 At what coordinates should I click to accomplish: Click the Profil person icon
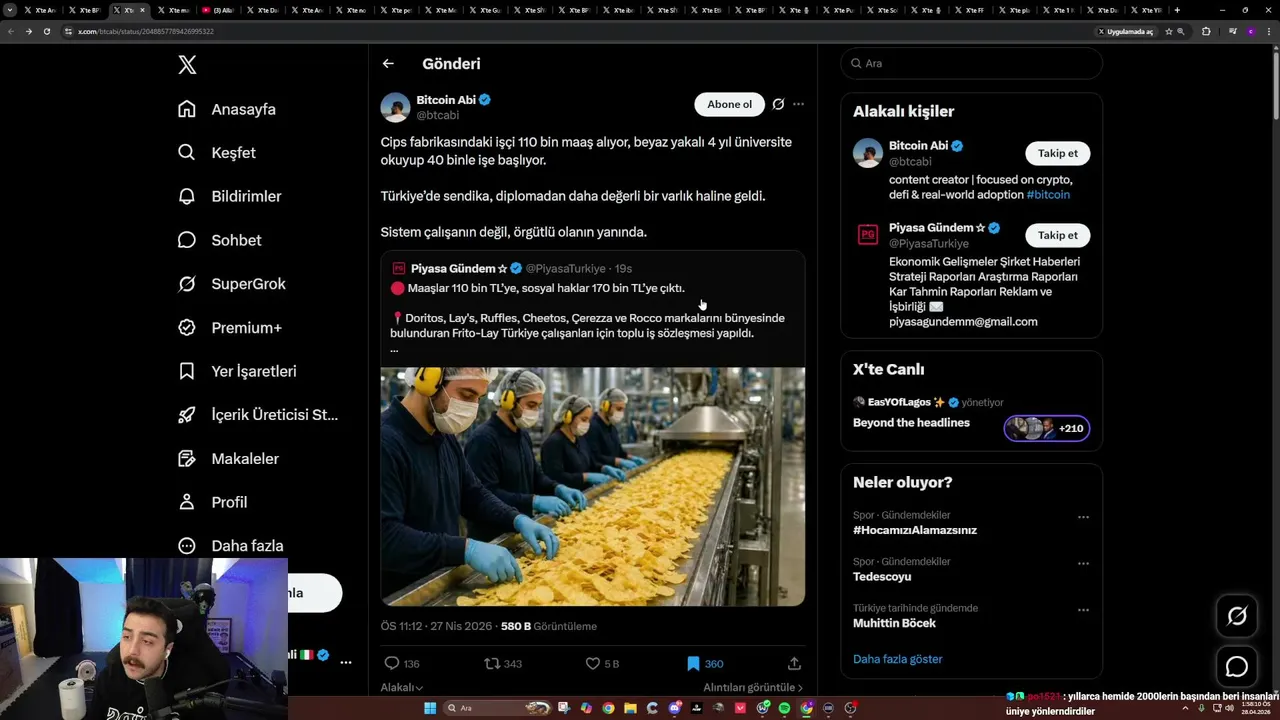[x=187, y=502]
